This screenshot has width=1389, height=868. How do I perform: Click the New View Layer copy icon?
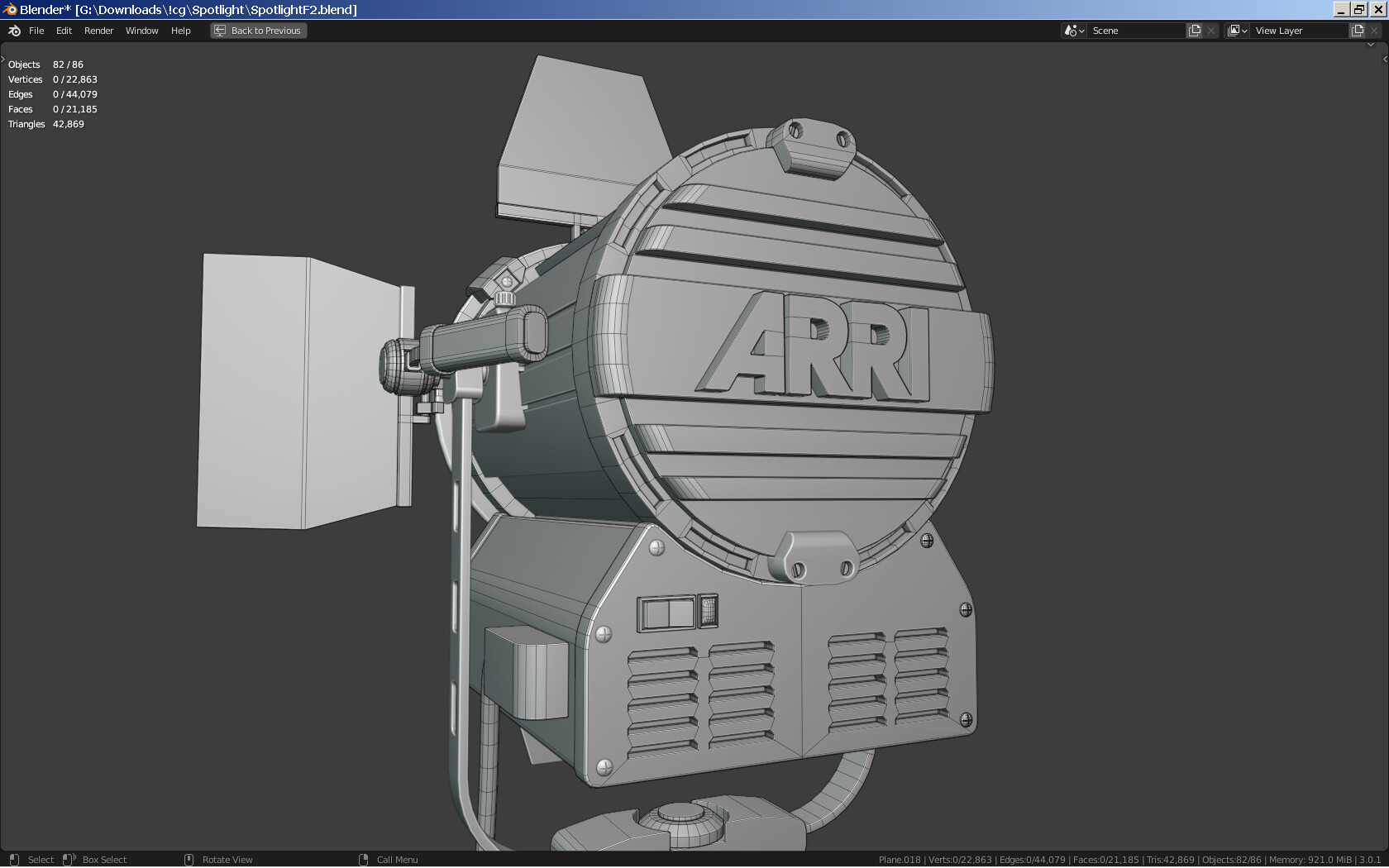(1357, 30)
